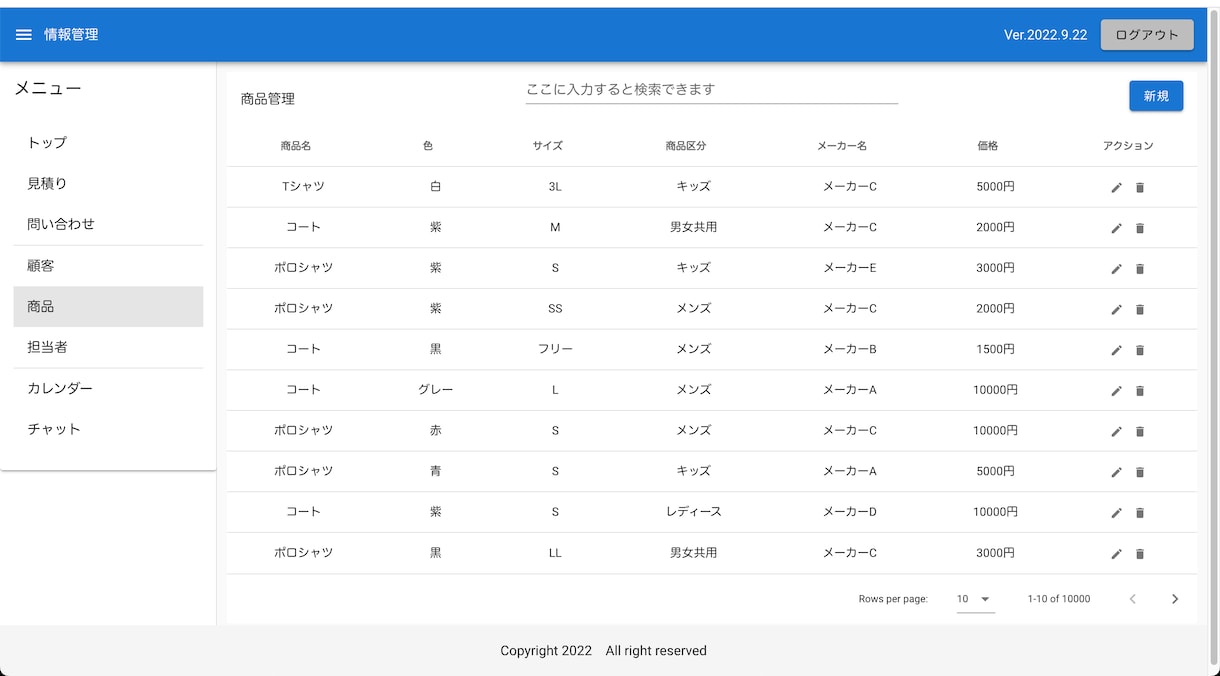
Task: Click the LL size cell
Action: coord(555,553)
